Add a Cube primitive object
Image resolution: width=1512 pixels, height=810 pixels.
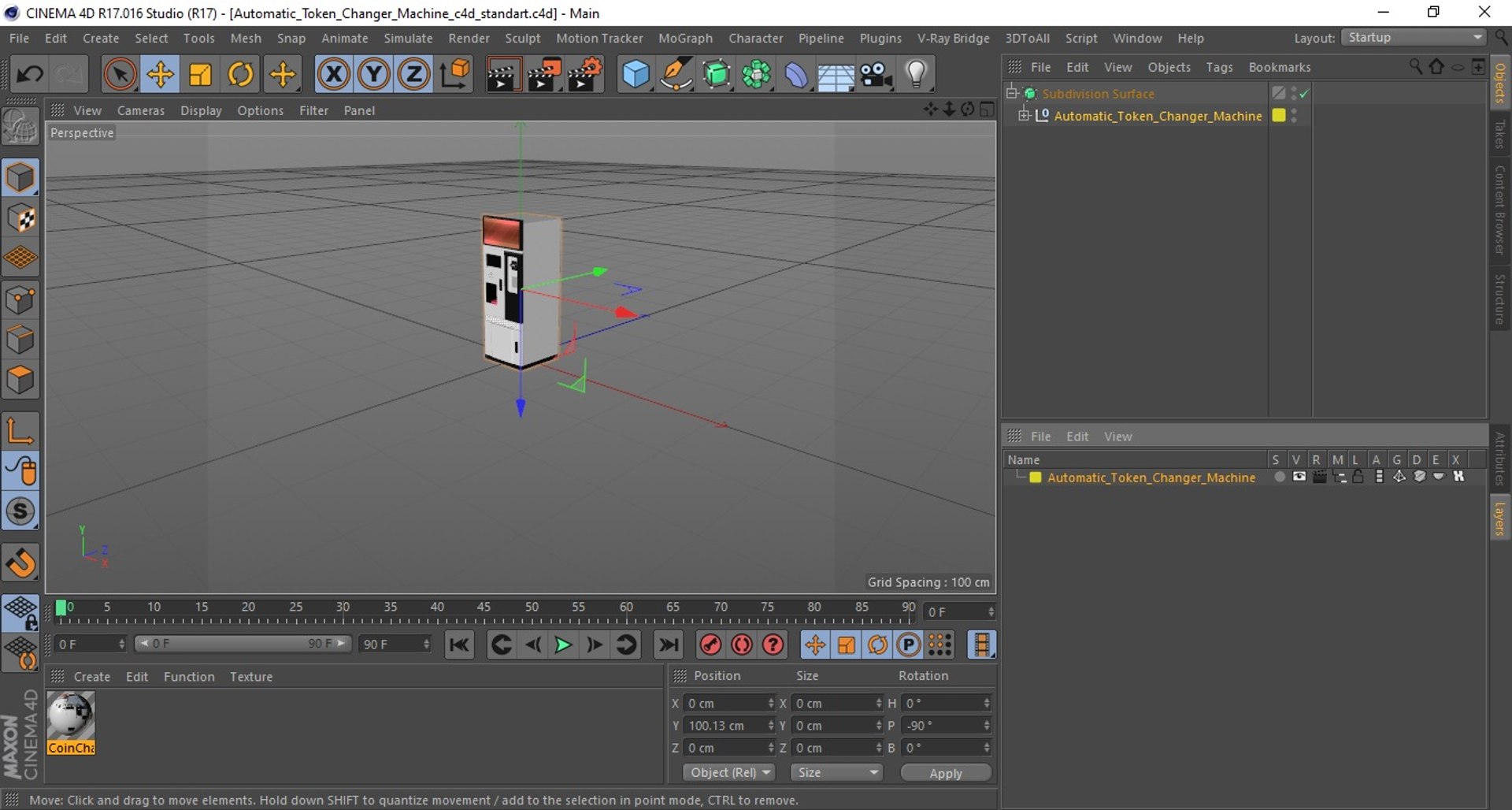[x=636, y=75]
